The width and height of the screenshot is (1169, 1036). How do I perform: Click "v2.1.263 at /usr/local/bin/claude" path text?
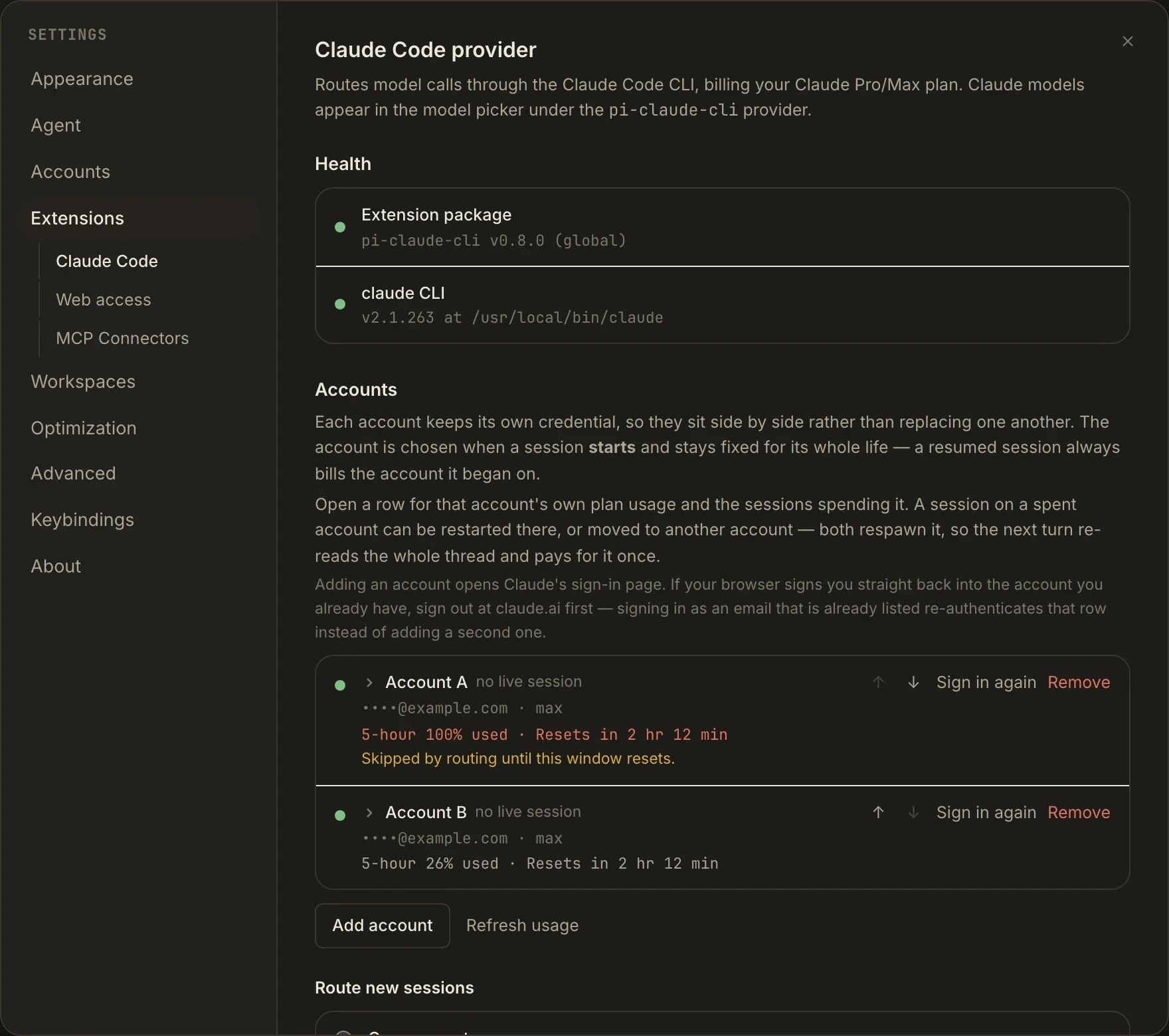click(x=512, y=317)
